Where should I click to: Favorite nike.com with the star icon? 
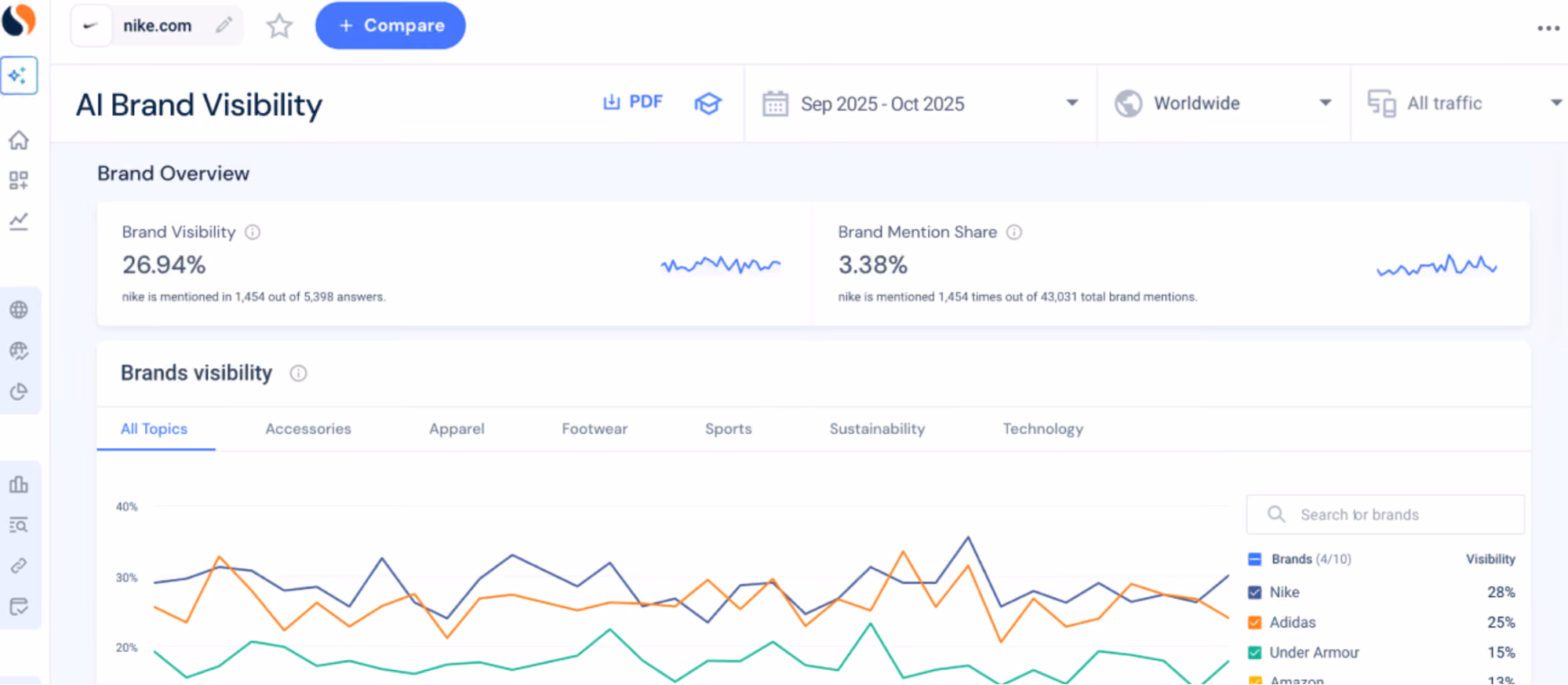tap(279, 26)
